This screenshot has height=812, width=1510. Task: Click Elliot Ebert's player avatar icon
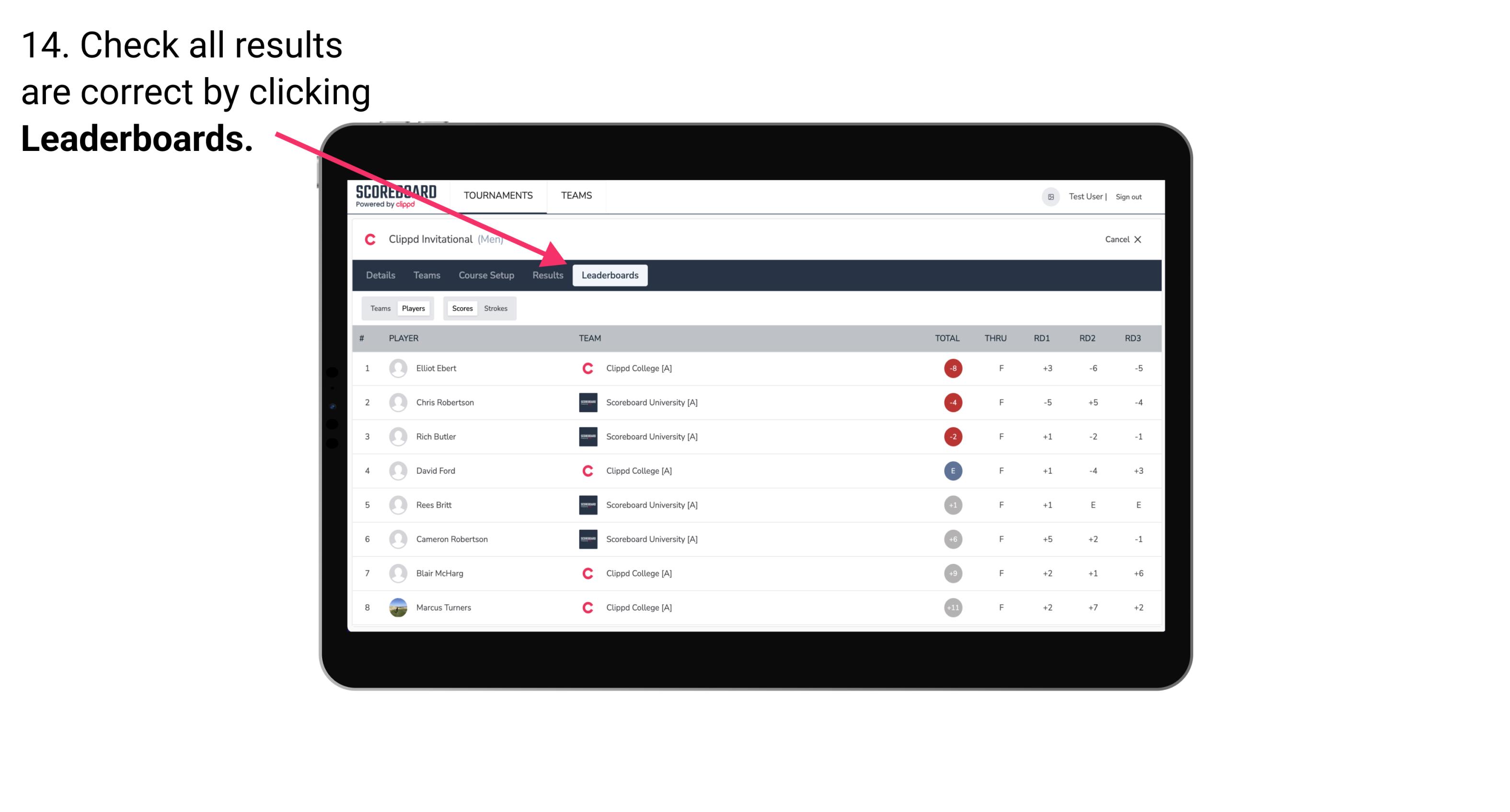pos(396,368)
